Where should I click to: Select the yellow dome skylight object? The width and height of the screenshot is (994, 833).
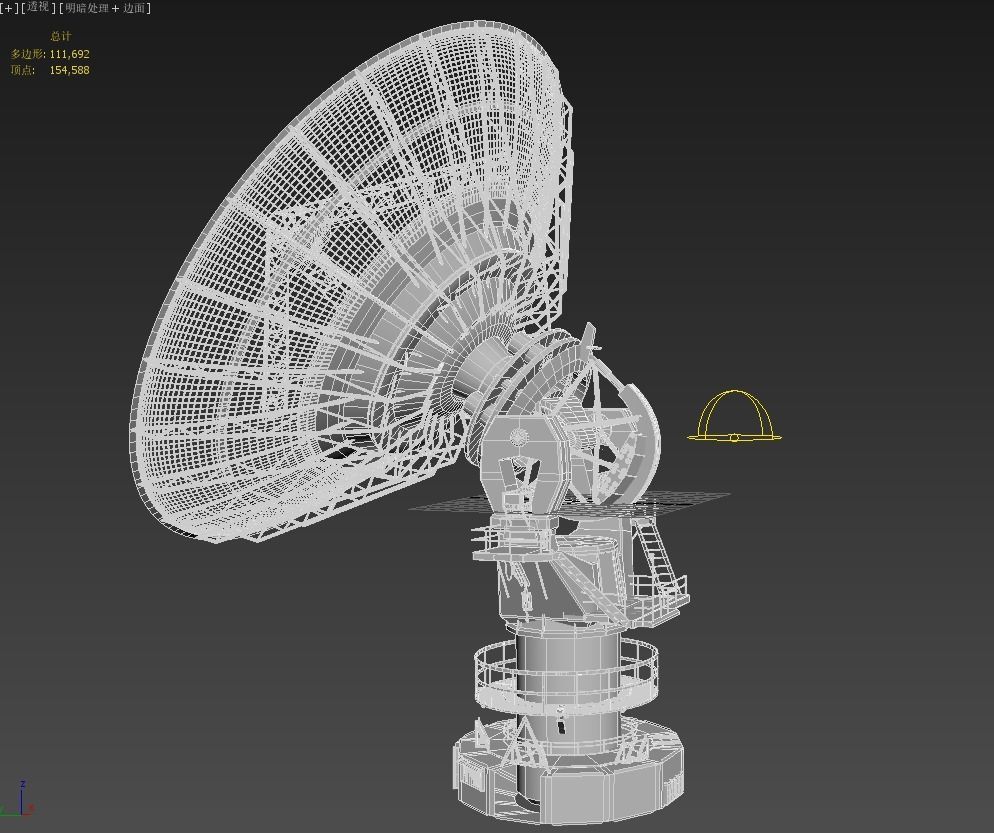[734, 416]
